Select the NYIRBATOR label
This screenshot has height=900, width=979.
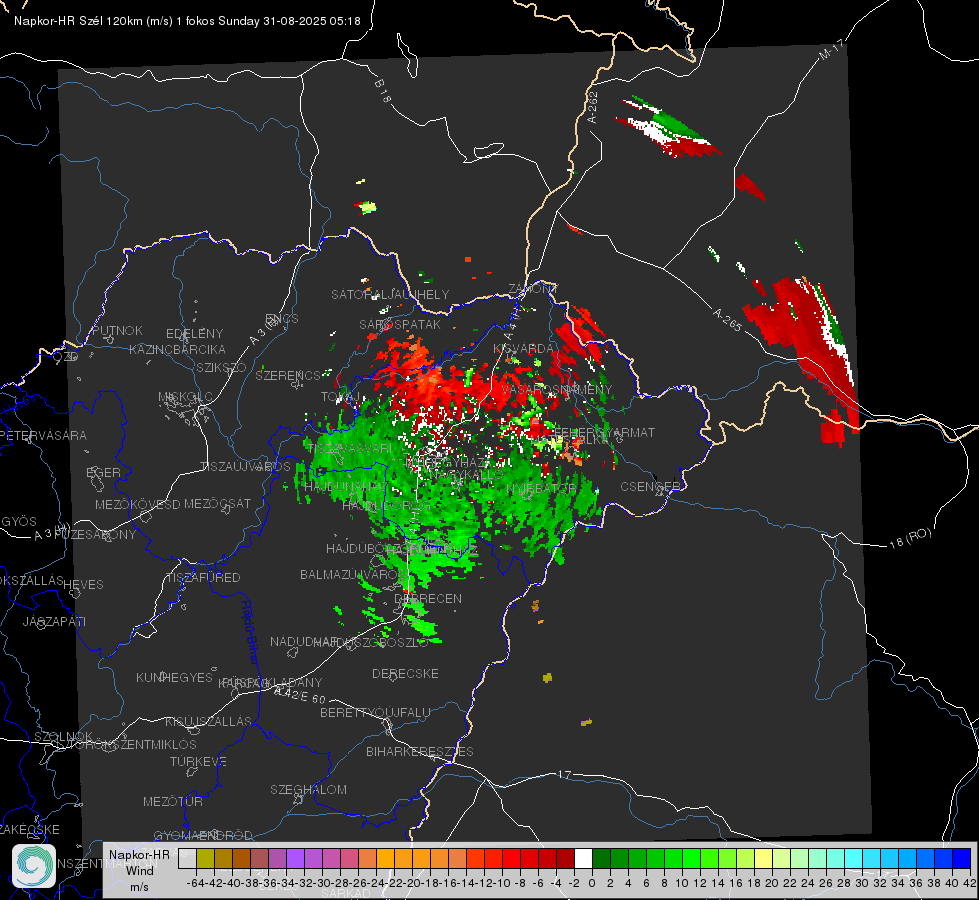pos(541,488)
